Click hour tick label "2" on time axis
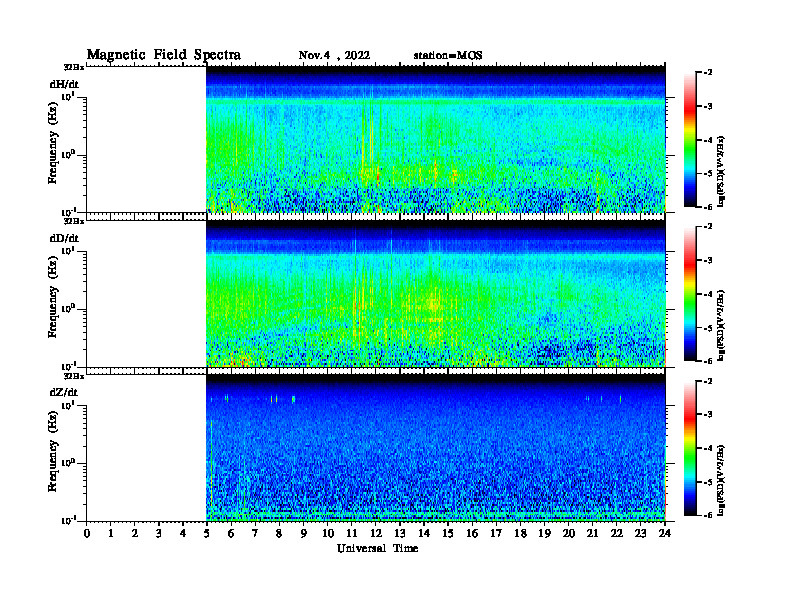Viewport: 792px width, 612px height. point(135,534)
